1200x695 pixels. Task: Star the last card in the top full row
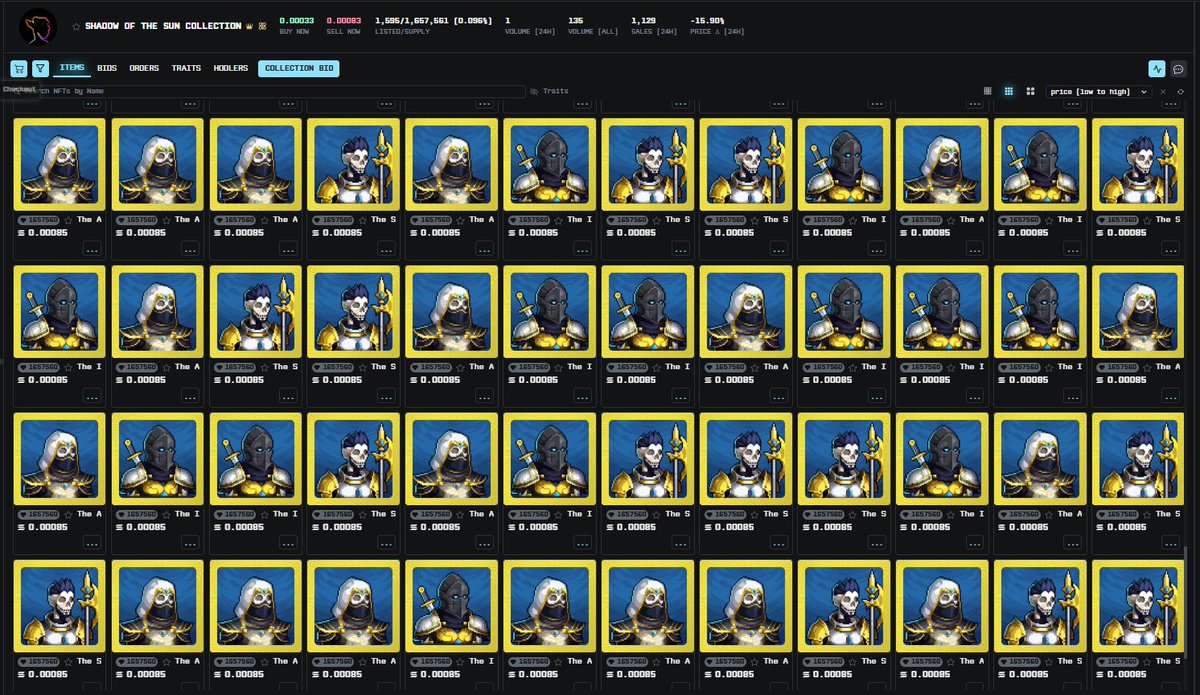tap(1146, 219)
